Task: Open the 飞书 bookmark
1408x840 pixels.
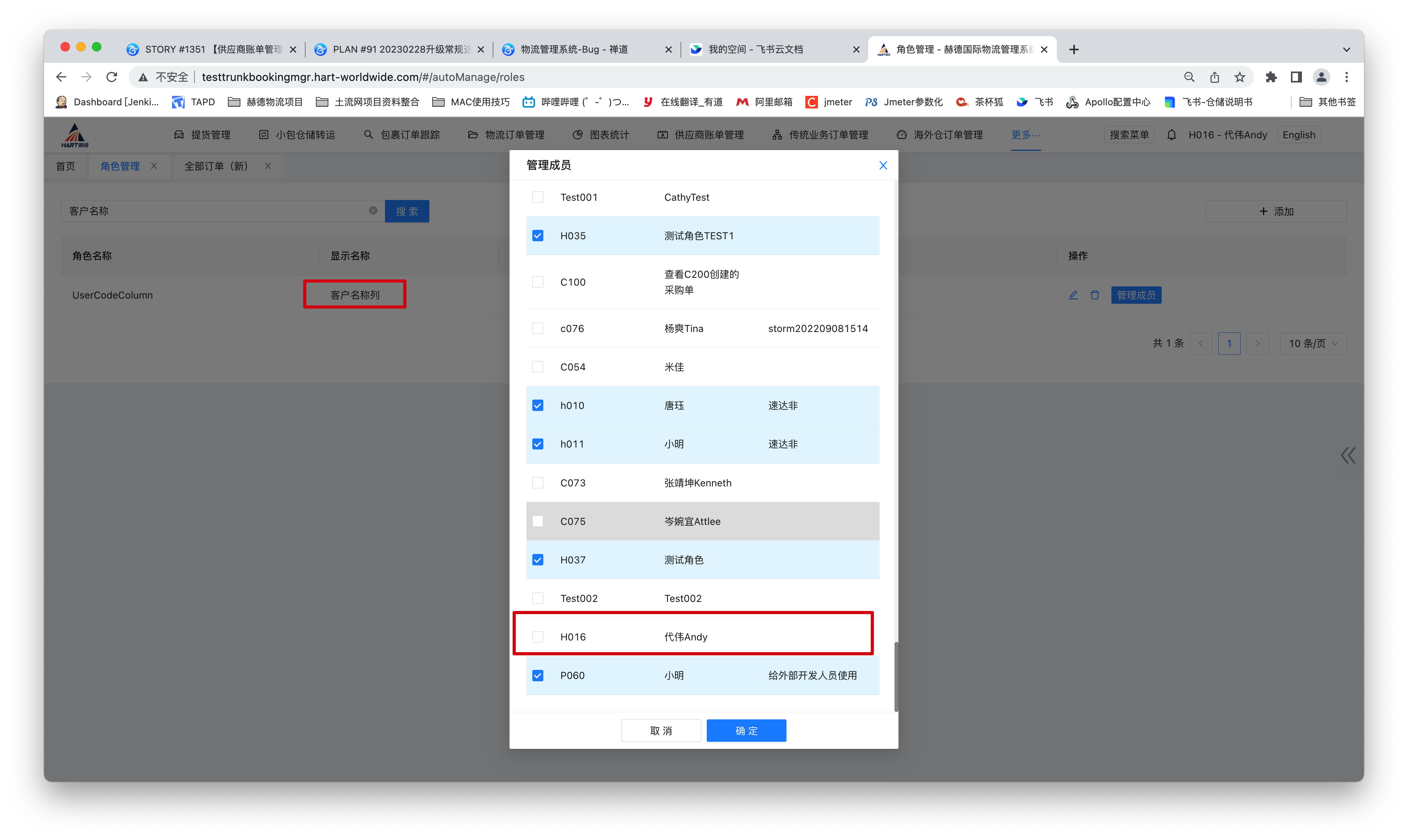Action: 1034,102
